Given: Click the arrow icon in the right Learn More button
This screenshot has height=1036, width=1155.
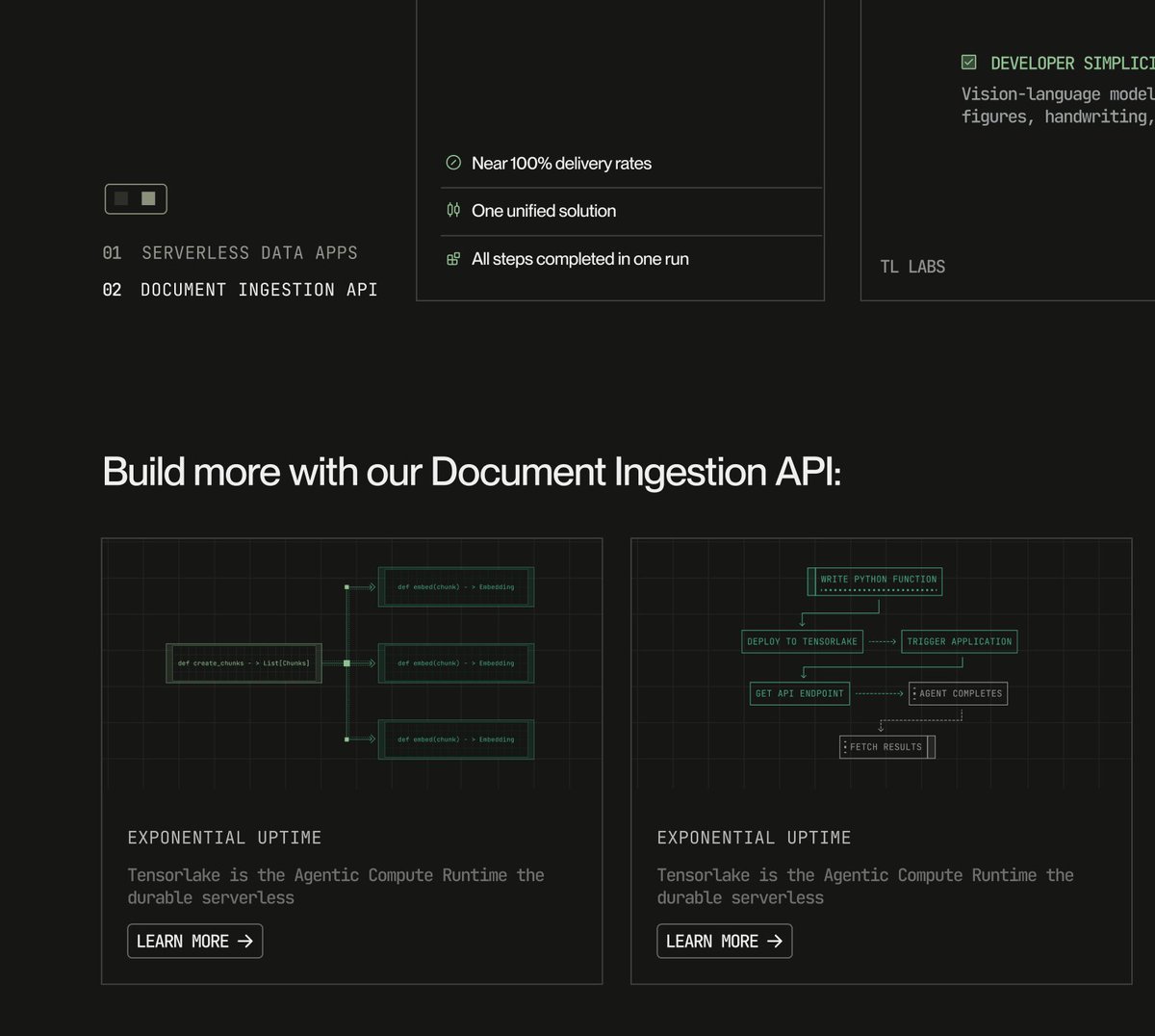Looking at the screenshot, I should pos(775,942).
